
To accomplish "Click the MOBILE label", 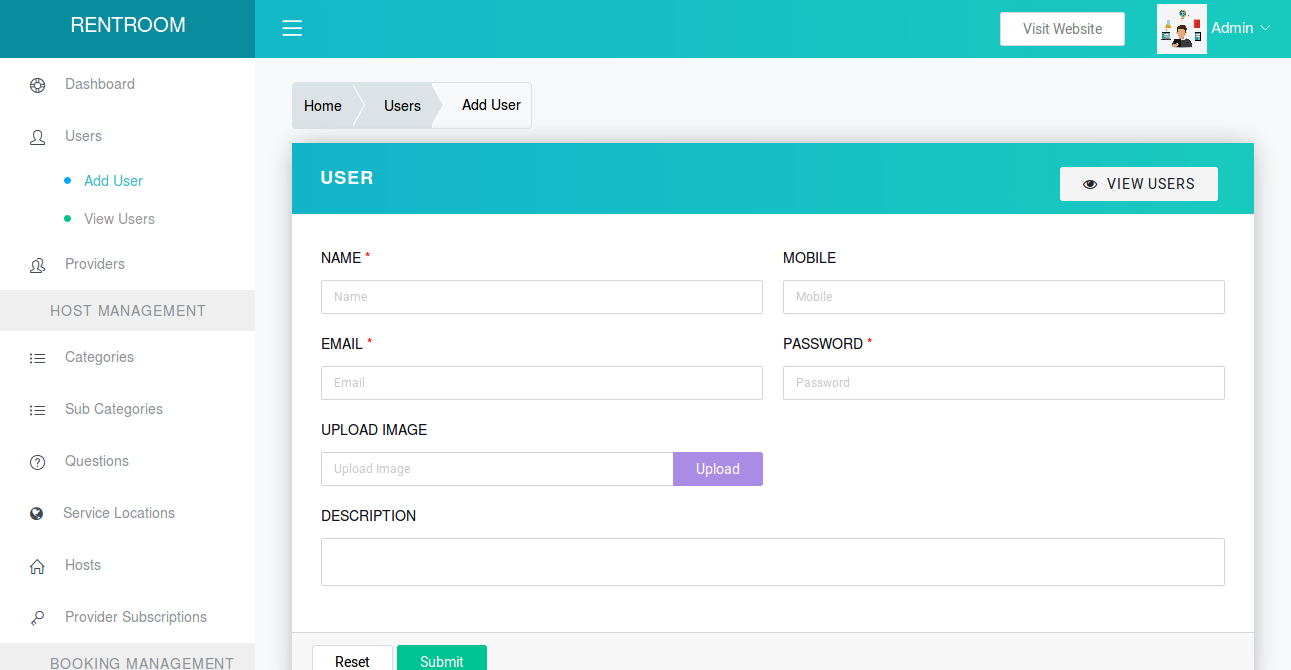I will (809, 258).
